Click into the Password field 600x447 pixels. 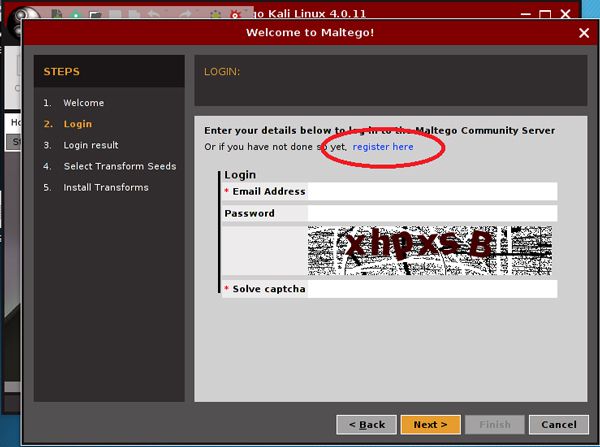tap(432, 213)
